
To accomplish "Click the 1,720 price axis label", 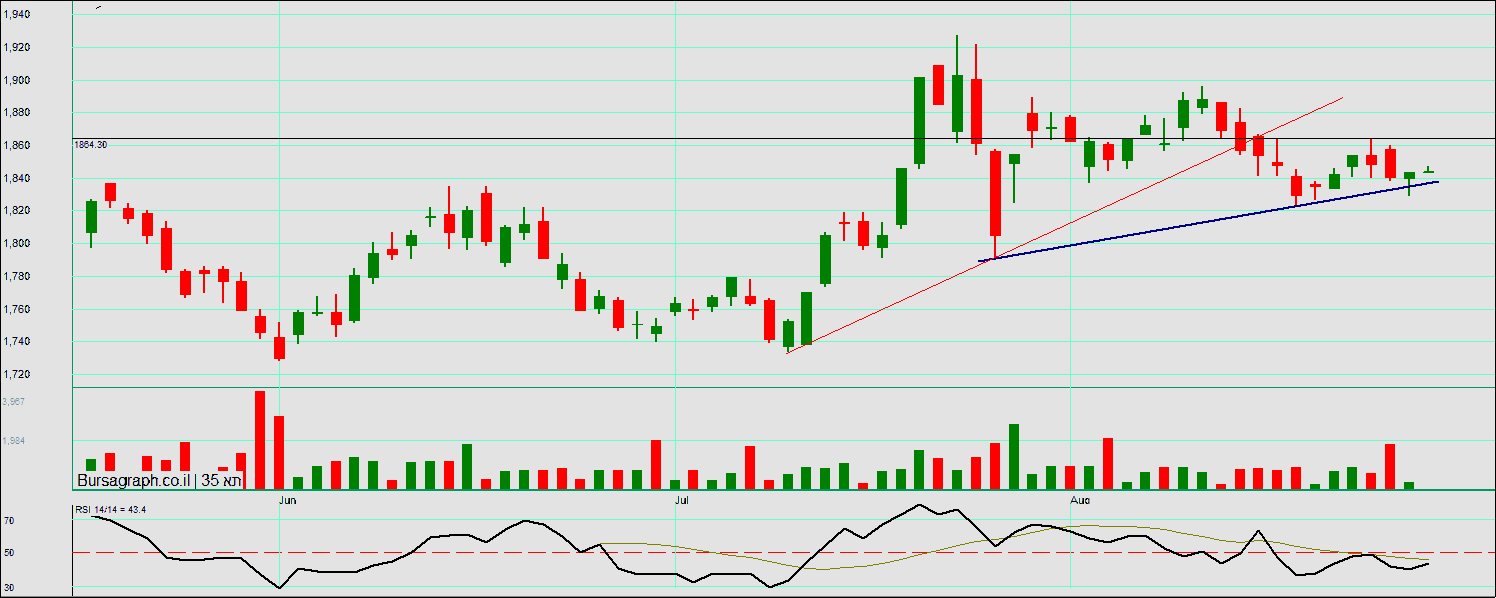I will point(15,375).
